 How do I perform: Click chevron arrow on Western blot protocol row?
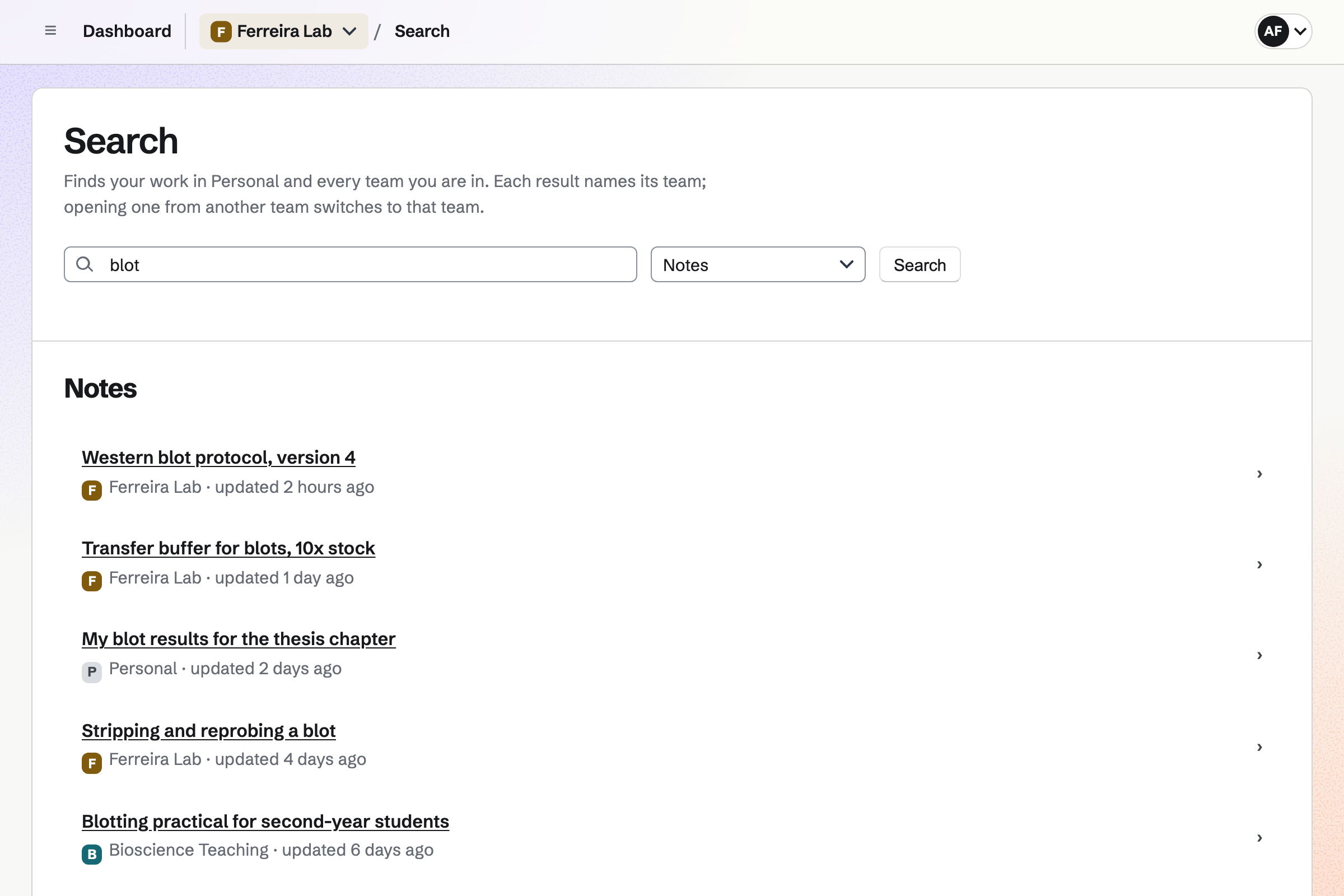point(1259,474)
